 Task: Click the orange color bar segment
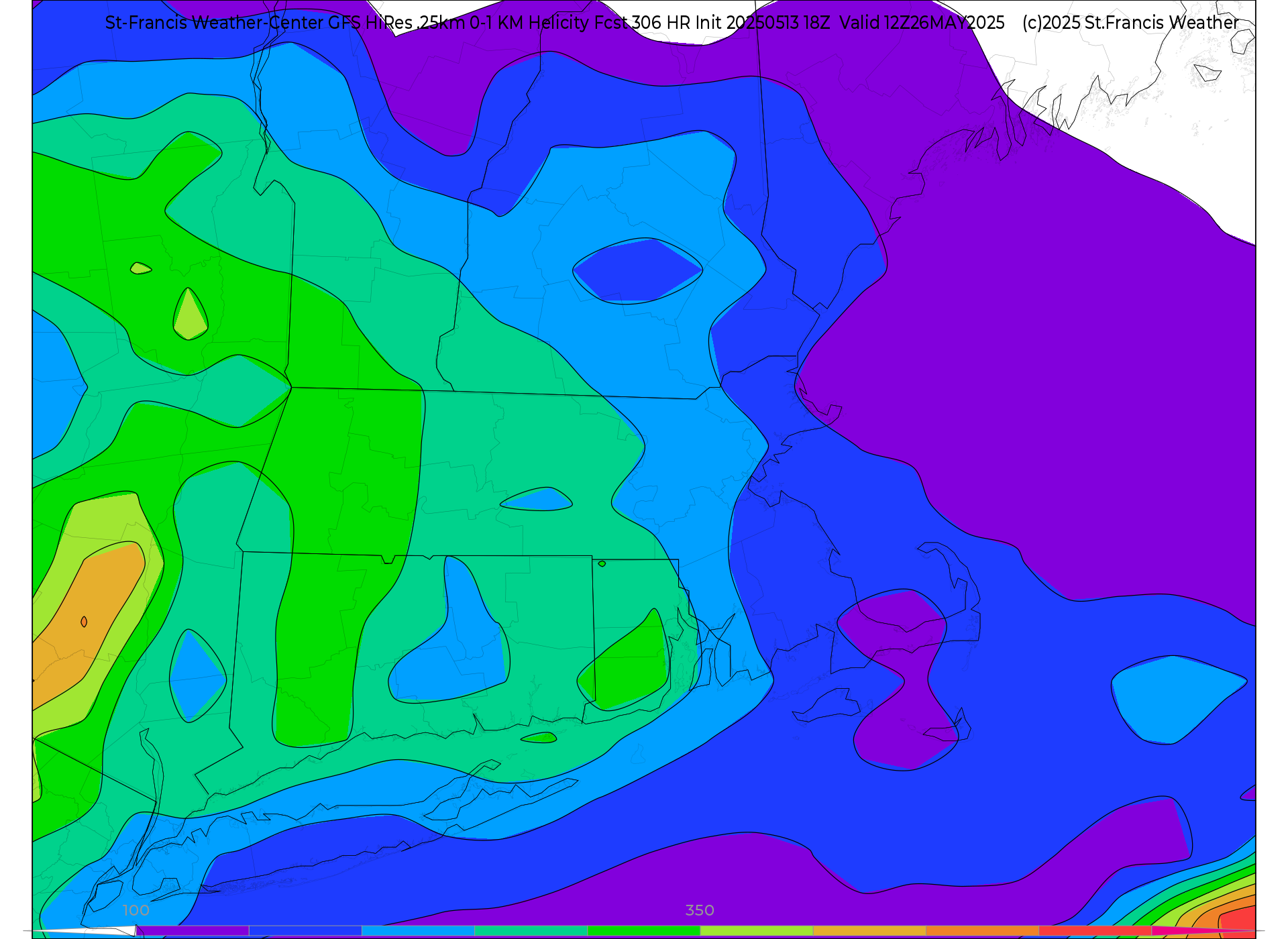click(x=982, y=931)
